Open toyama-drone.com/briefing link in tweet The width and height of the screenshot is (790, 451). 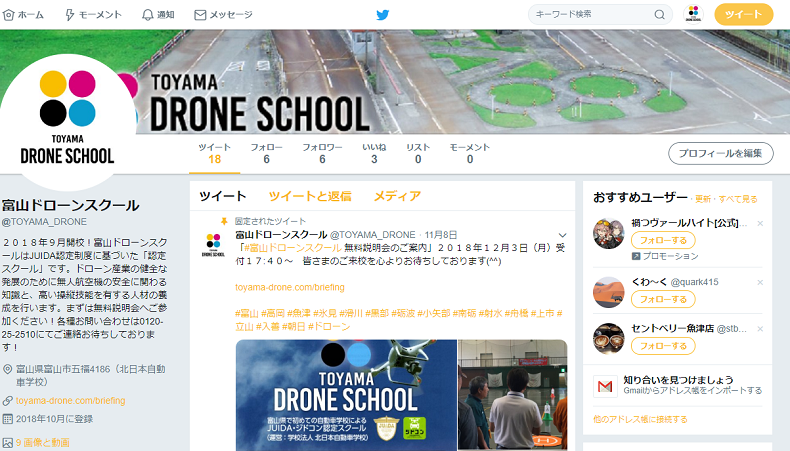tap(290, 287)
